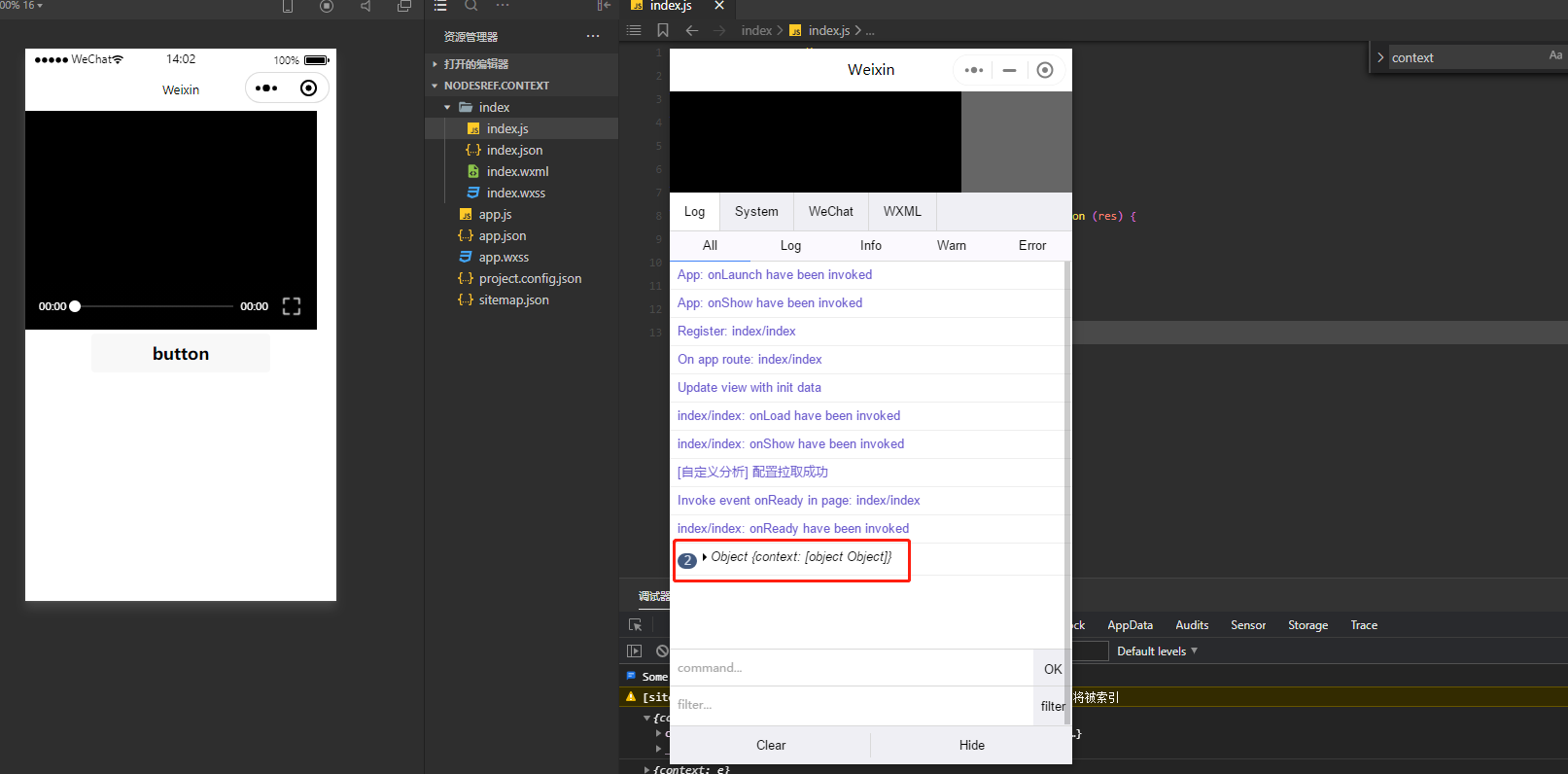Click the phone device icon in simulator toolbar

tap(288, 6)
